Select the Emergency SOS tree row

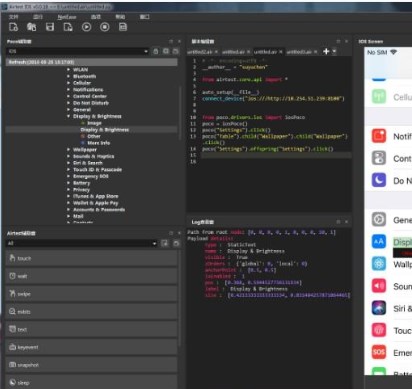[x=91, y=176]
